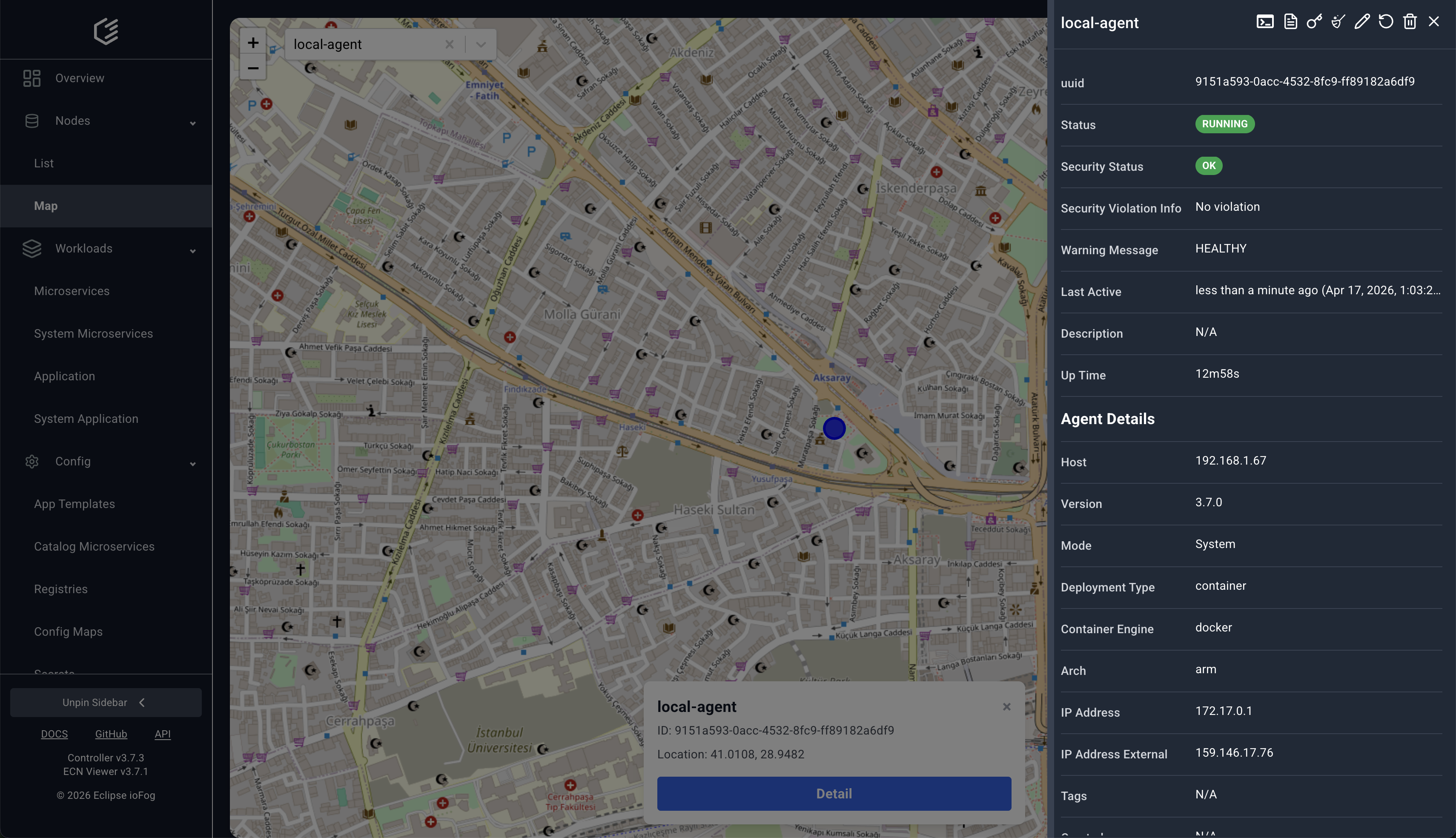Viewport: 1456px width, 838px height.
Task: Click the RUNNING status badge
Action: point(1224,124)
